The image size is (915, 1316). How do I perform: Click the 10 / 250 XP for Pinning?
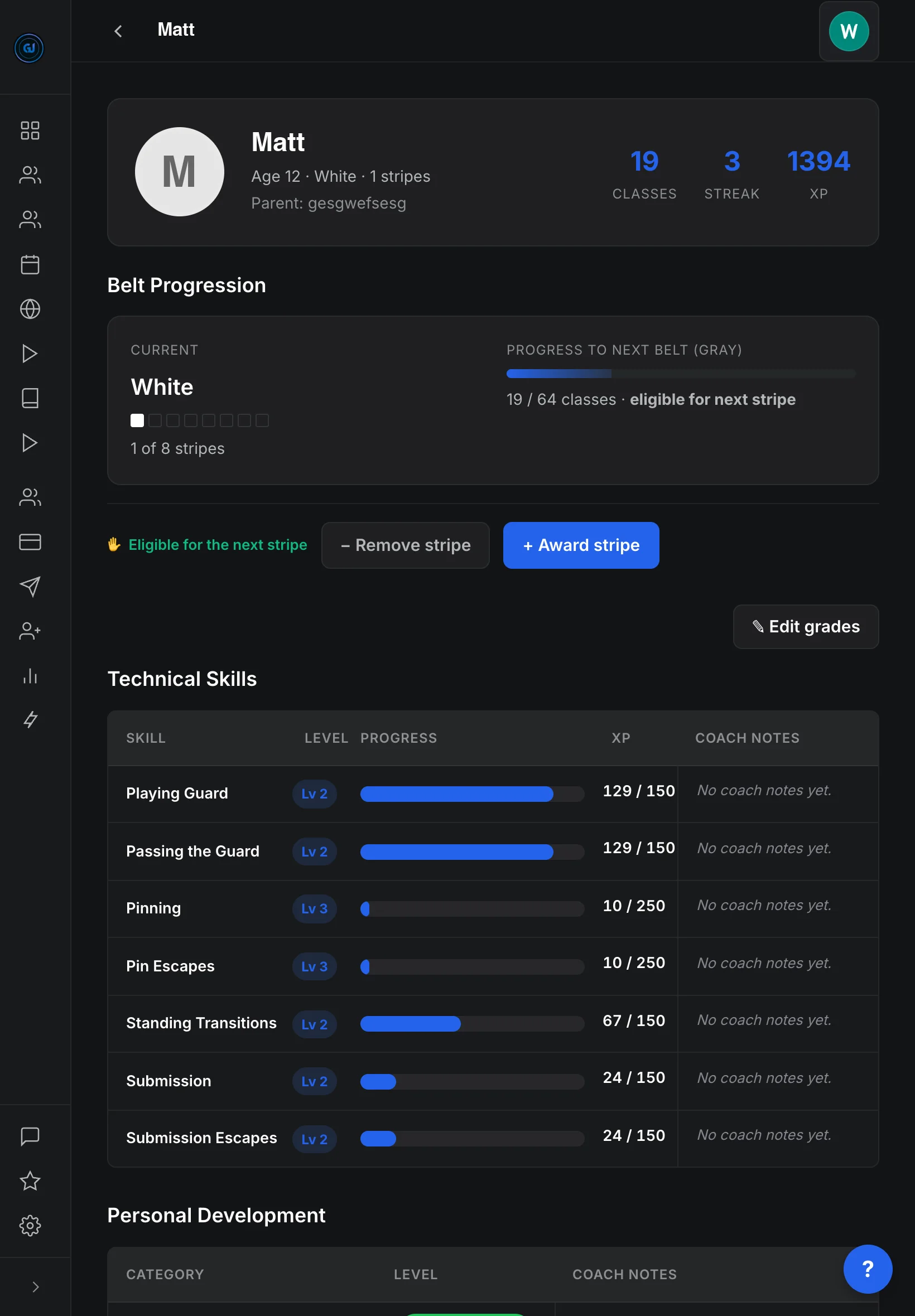pos(633,906)
